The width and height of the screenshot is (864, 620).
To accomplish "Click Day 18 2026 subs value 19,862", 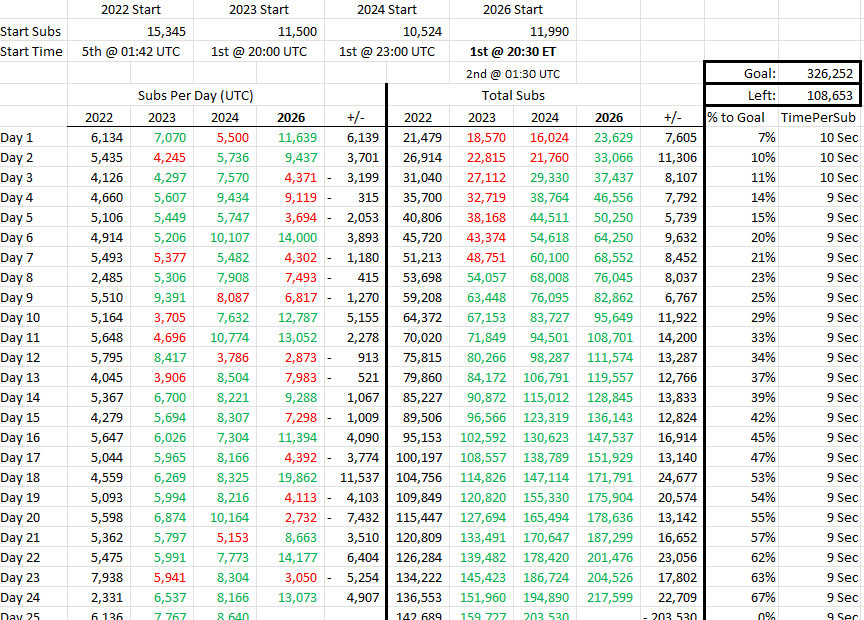I will point(290,477).
